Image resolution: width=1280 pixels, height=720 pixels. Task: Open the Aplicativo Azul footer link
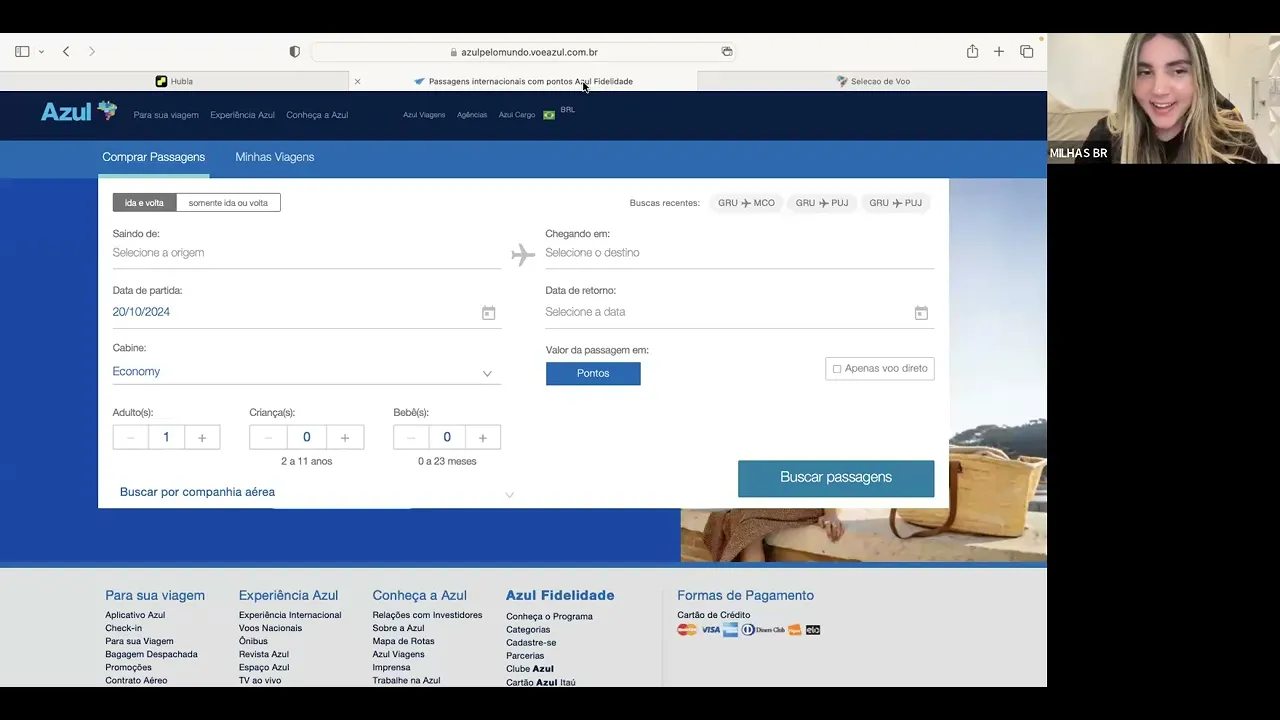[135, 615]
